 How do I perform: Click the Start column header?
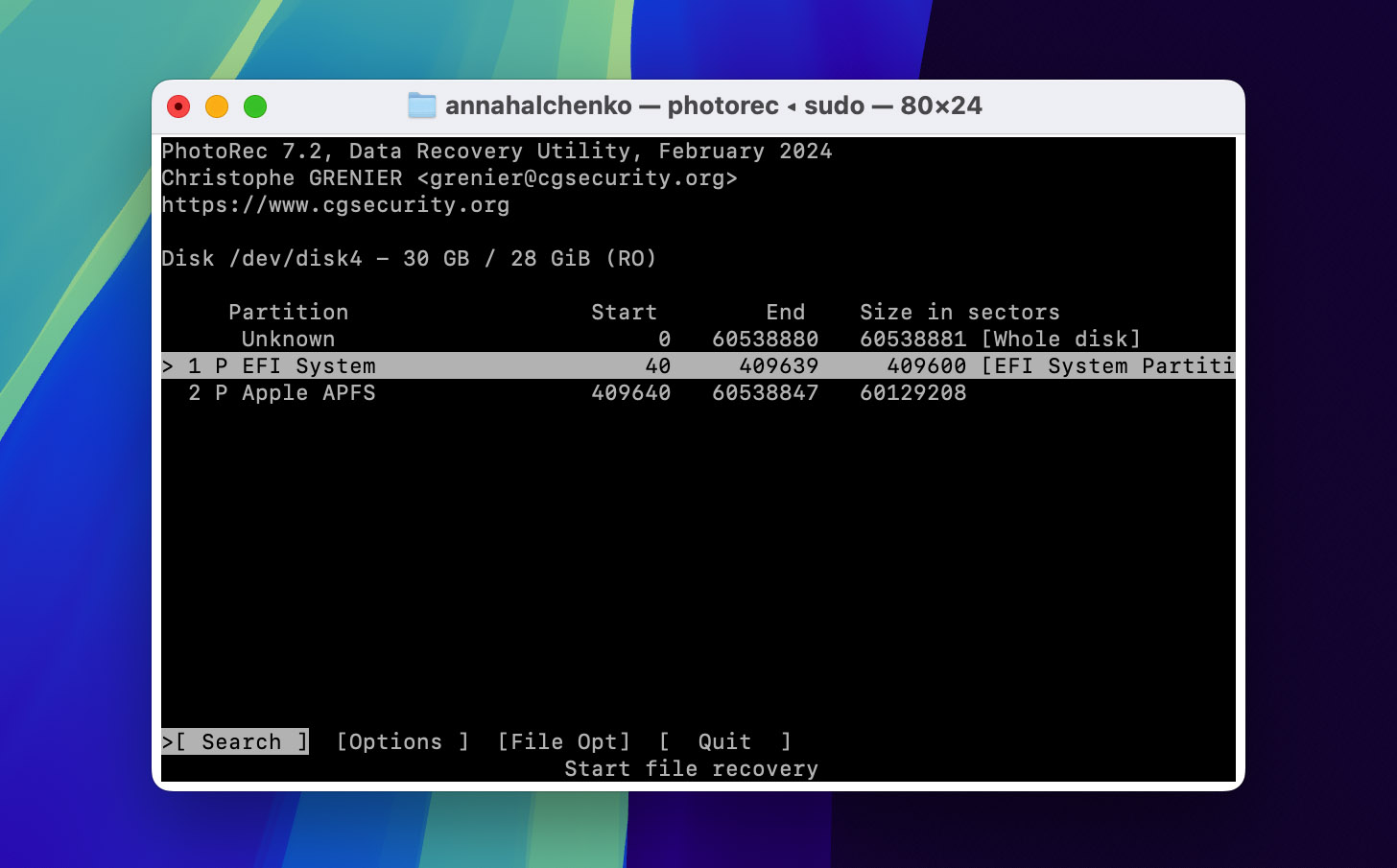pos(624,312)
